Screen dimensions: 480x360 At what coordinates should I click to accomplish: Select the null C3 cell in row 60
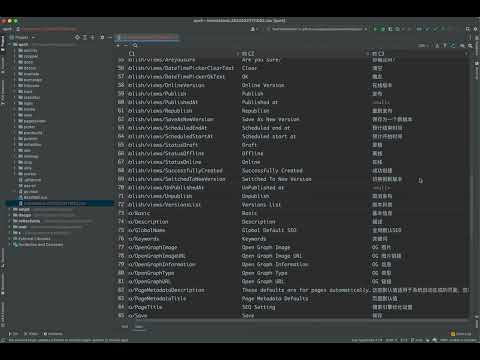(x=381, y=102)
